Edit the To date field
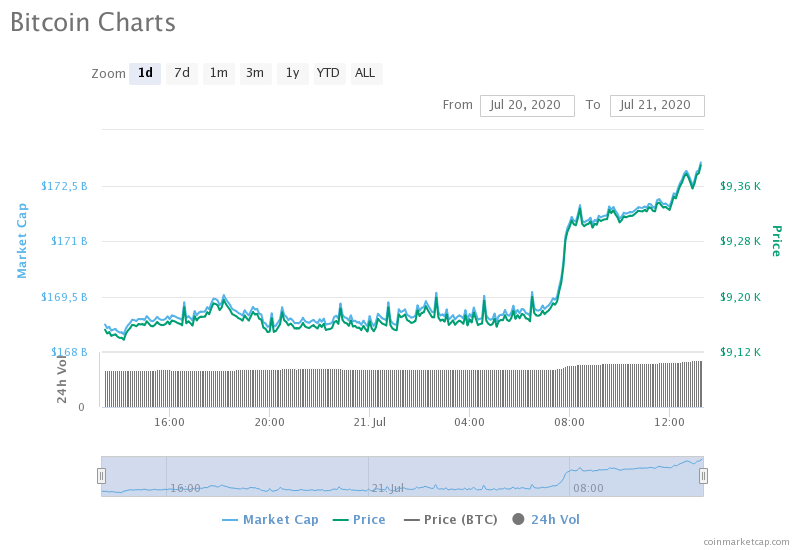Image resolution: width=800 pixels, height=550 pixels. [x=657, y=106]
